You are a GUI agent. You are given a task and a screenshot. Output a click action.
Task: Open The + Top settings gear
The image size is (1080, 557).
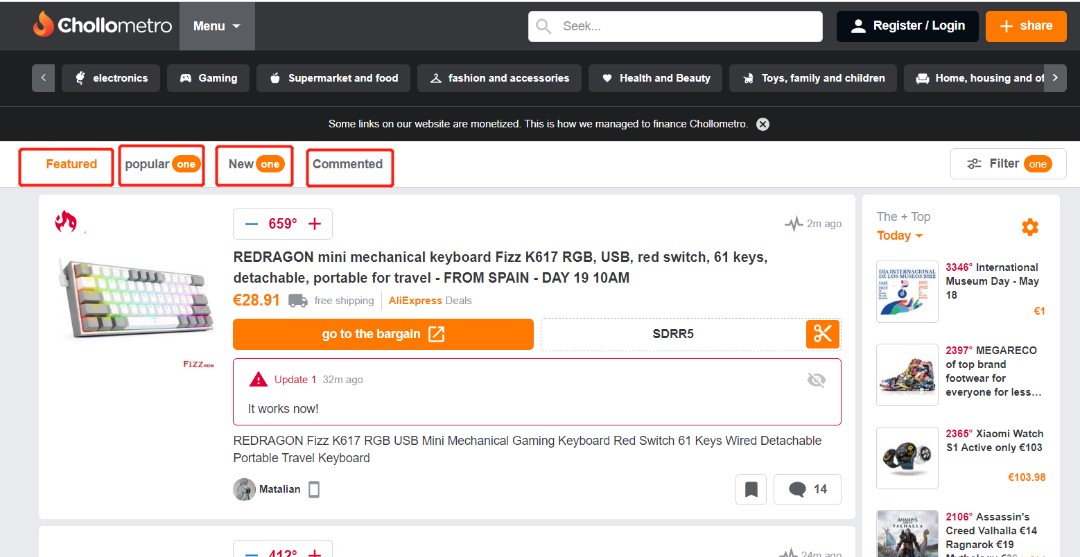point(1030,227)
